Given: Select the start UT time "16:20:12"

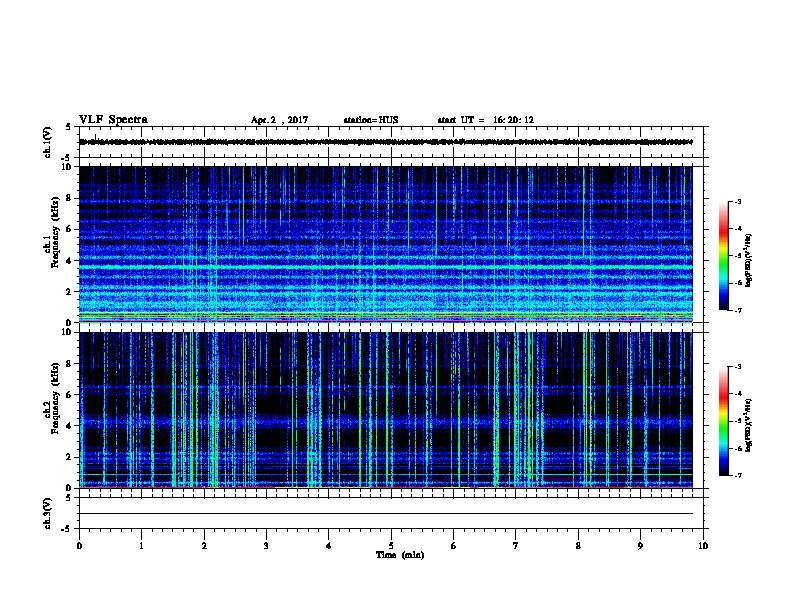Looking at the screenshot, I should click(513, 120).
